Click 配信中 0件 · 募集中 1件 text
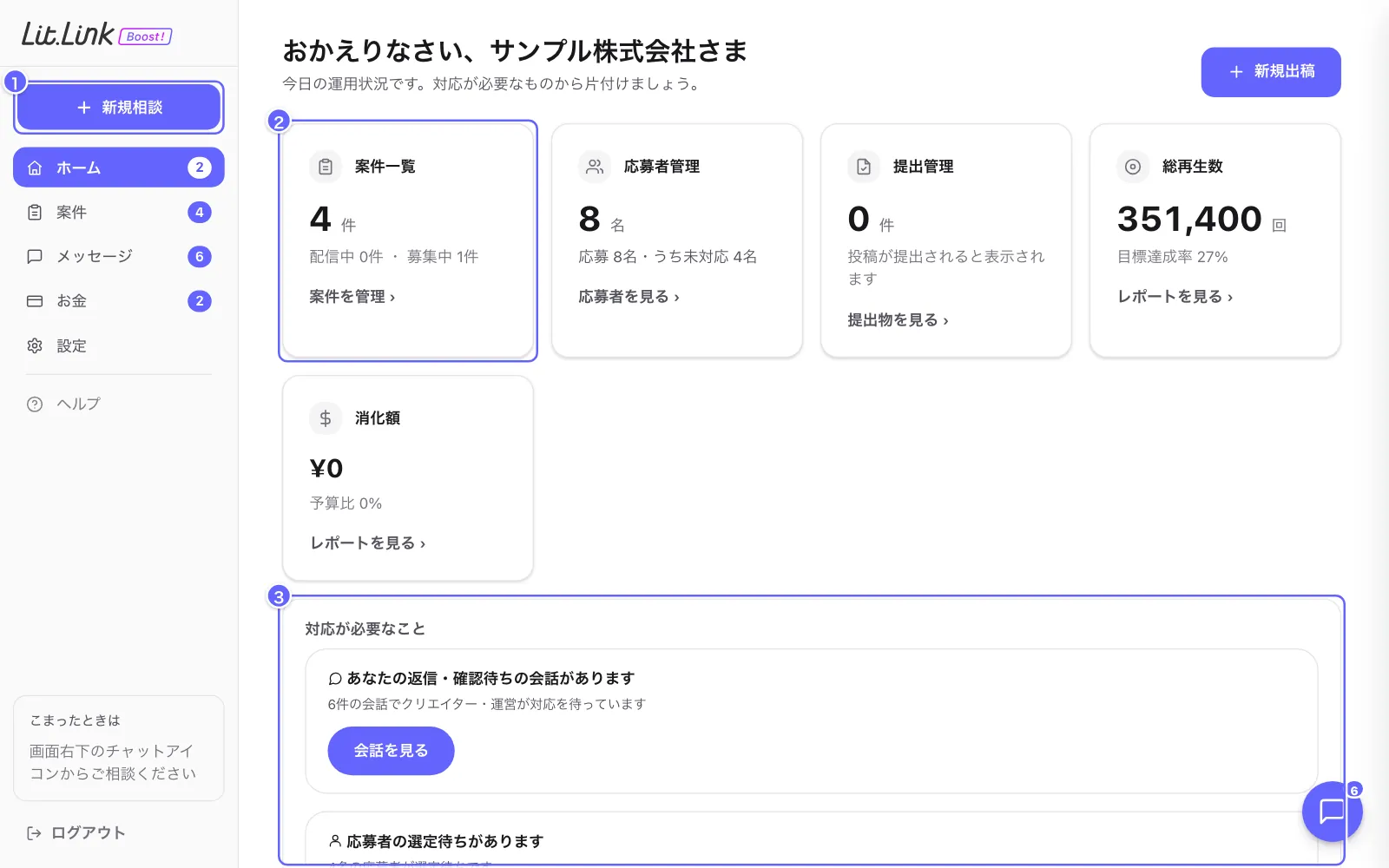Screen dimensions: 1389x868 [x=394, y=257]
